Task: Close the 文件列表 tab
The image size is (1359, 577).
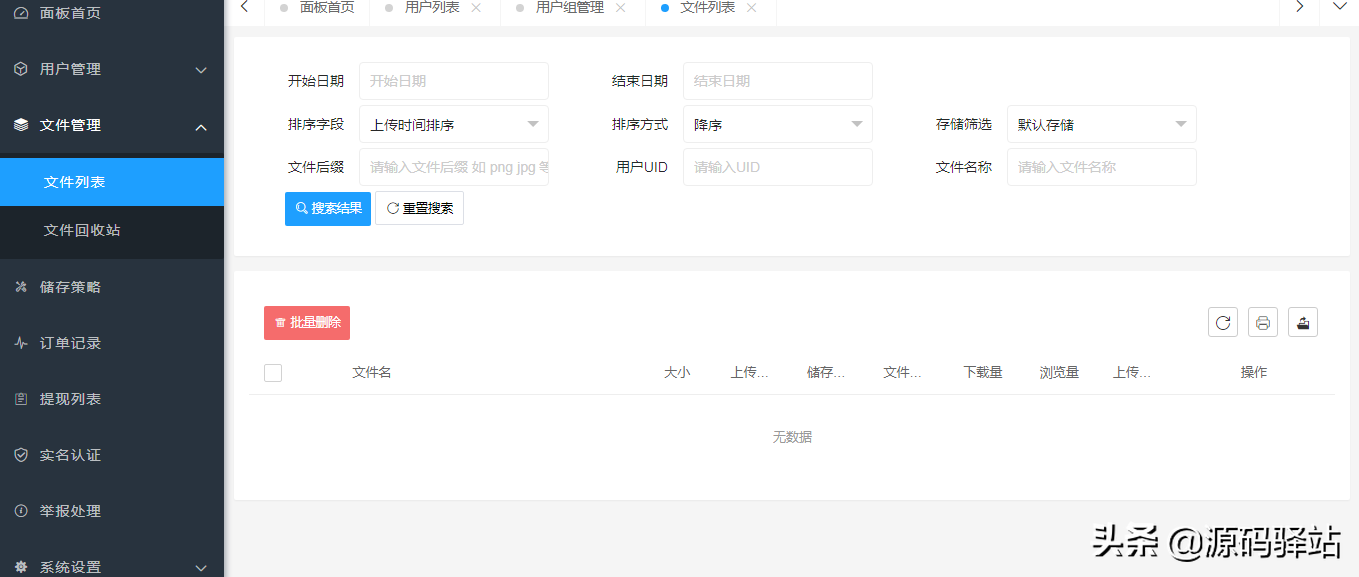Action: pyautogui.click(x=751, y=7)
